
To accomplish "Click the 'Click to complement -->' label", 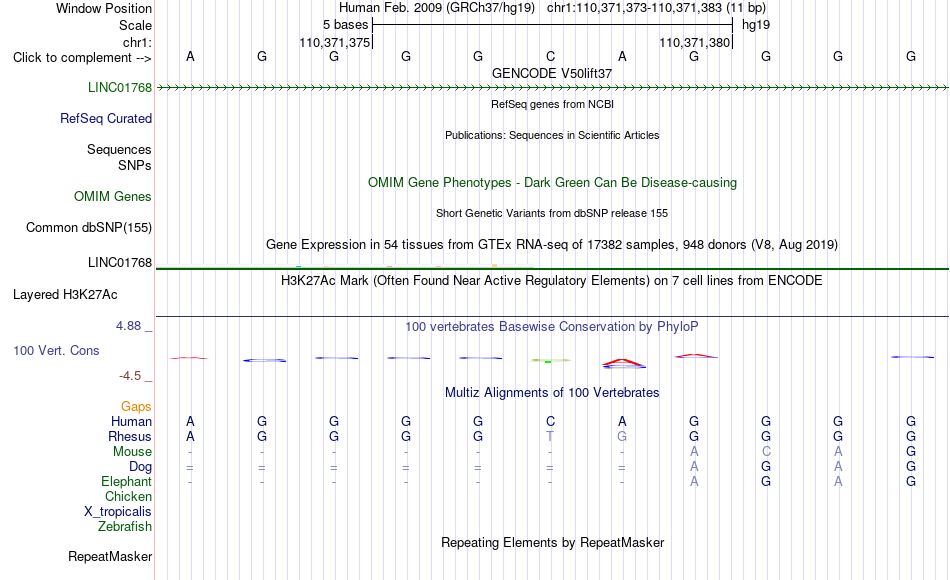I will pyautogui.click(x=82, y=58).
